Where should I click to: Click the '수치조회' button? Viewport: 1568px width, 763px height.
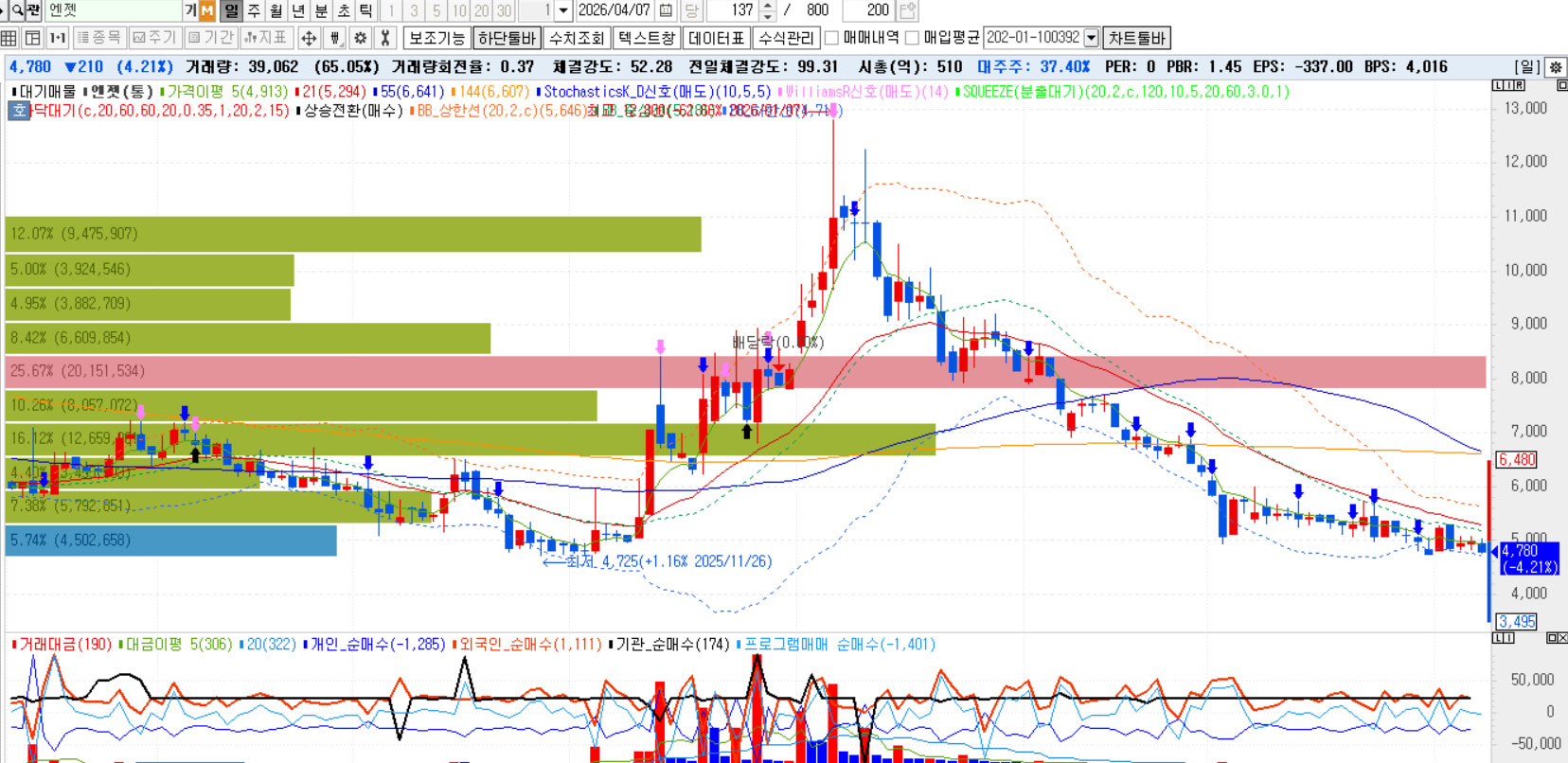pos(577,38)
